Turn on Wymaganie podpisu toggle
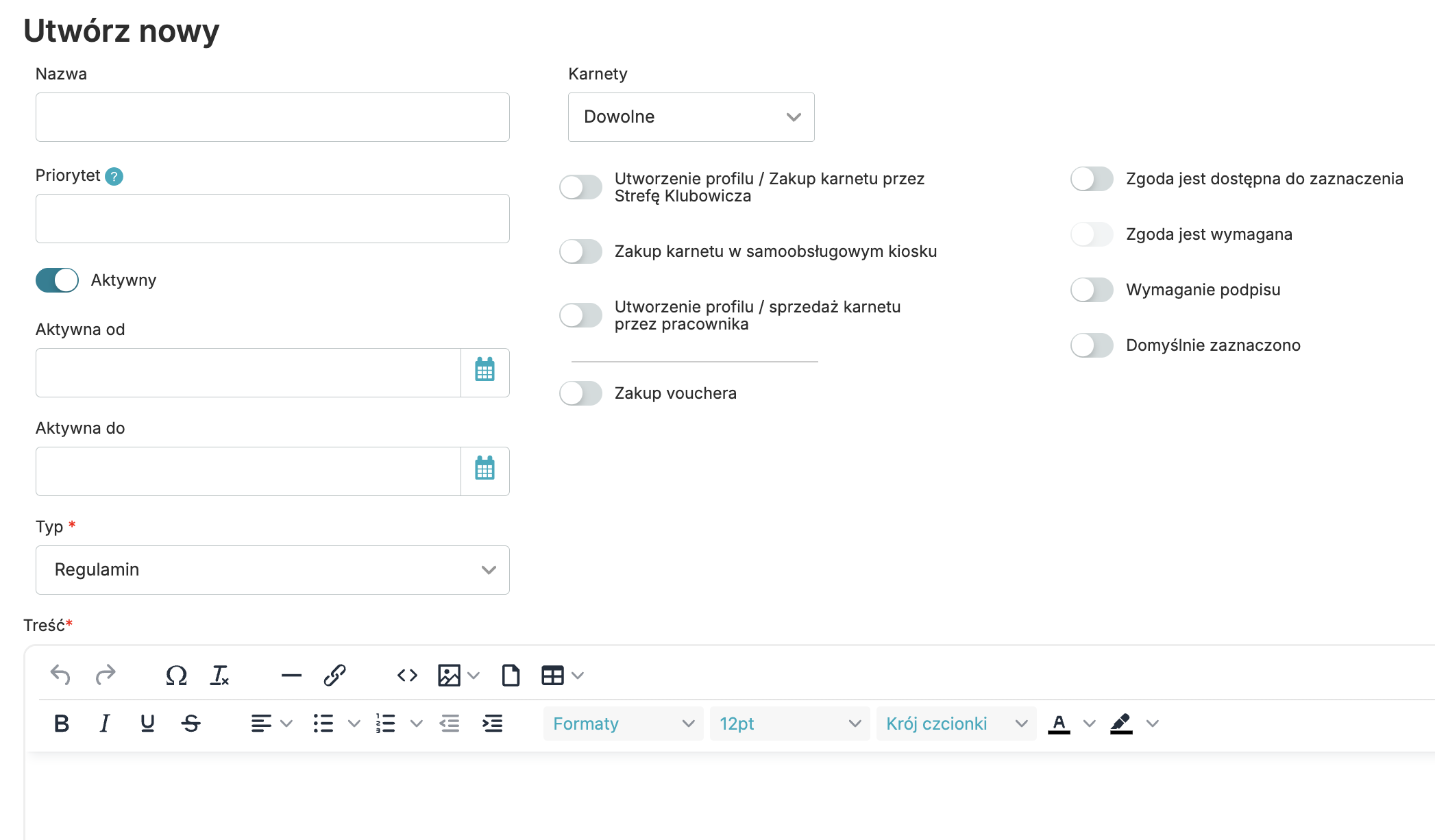 tap(1092, 290)
